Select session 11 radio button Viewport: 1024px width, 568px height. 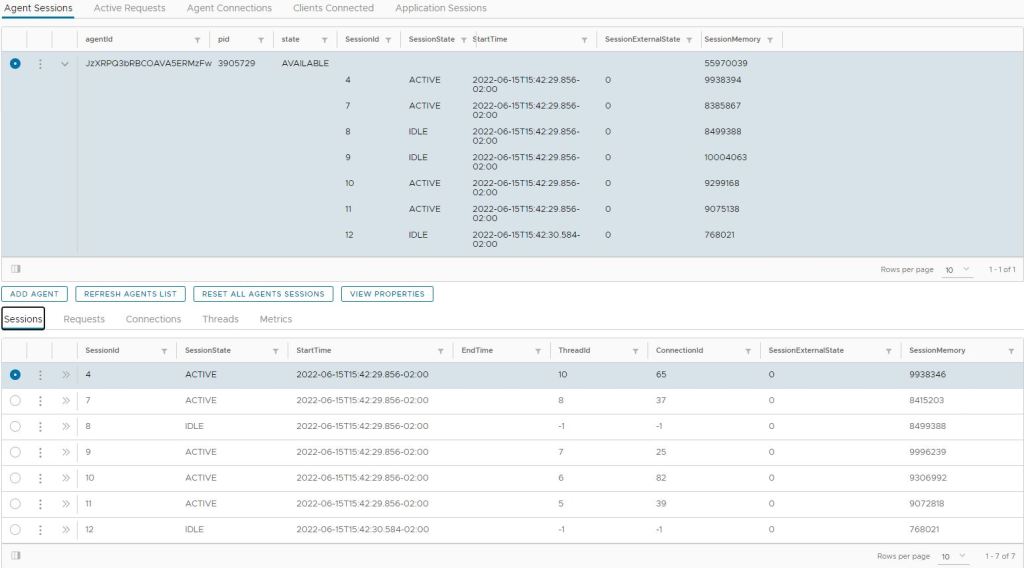click(15, 504)
